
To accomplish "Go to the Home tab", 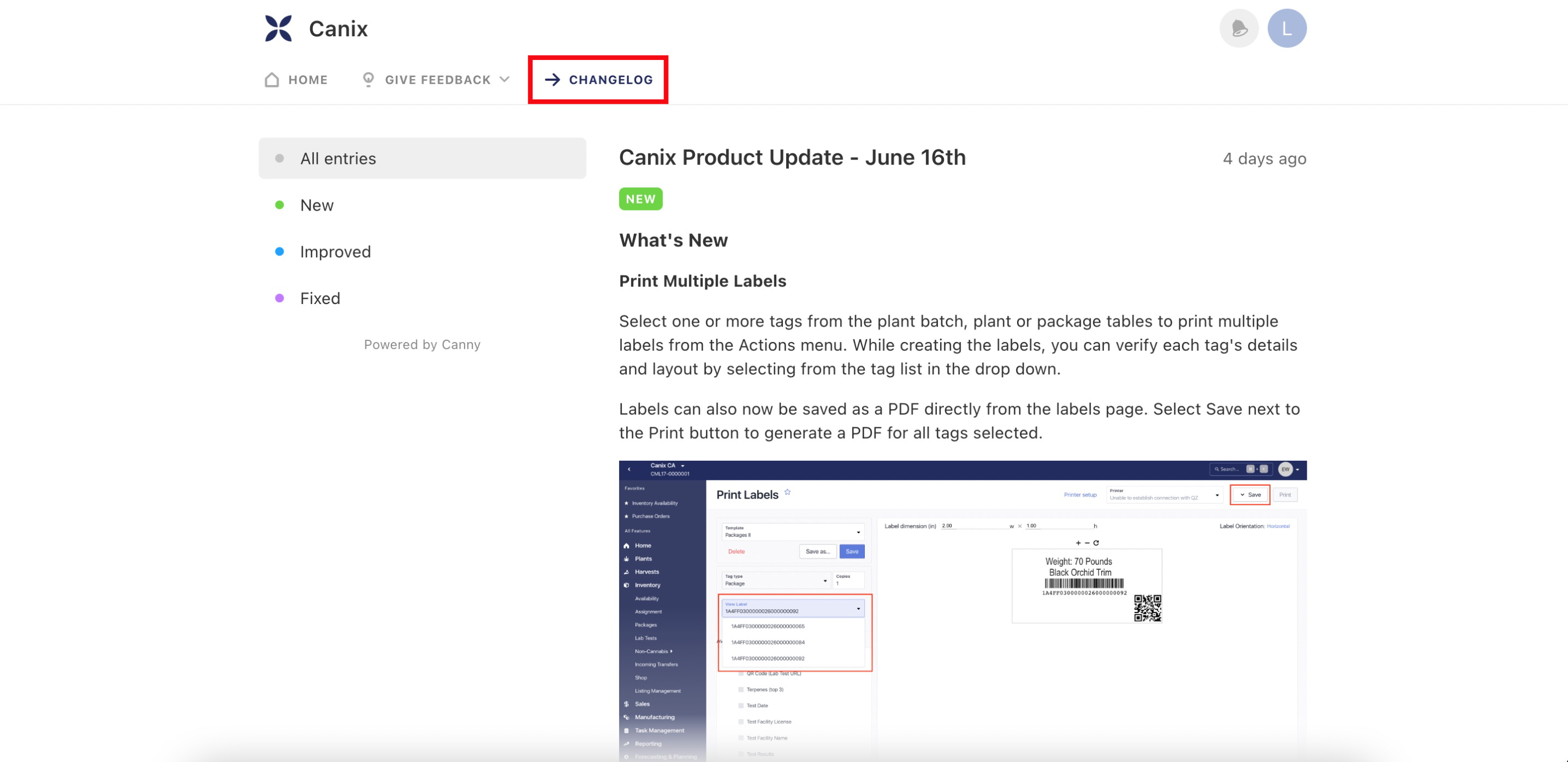I will [296, 80].
